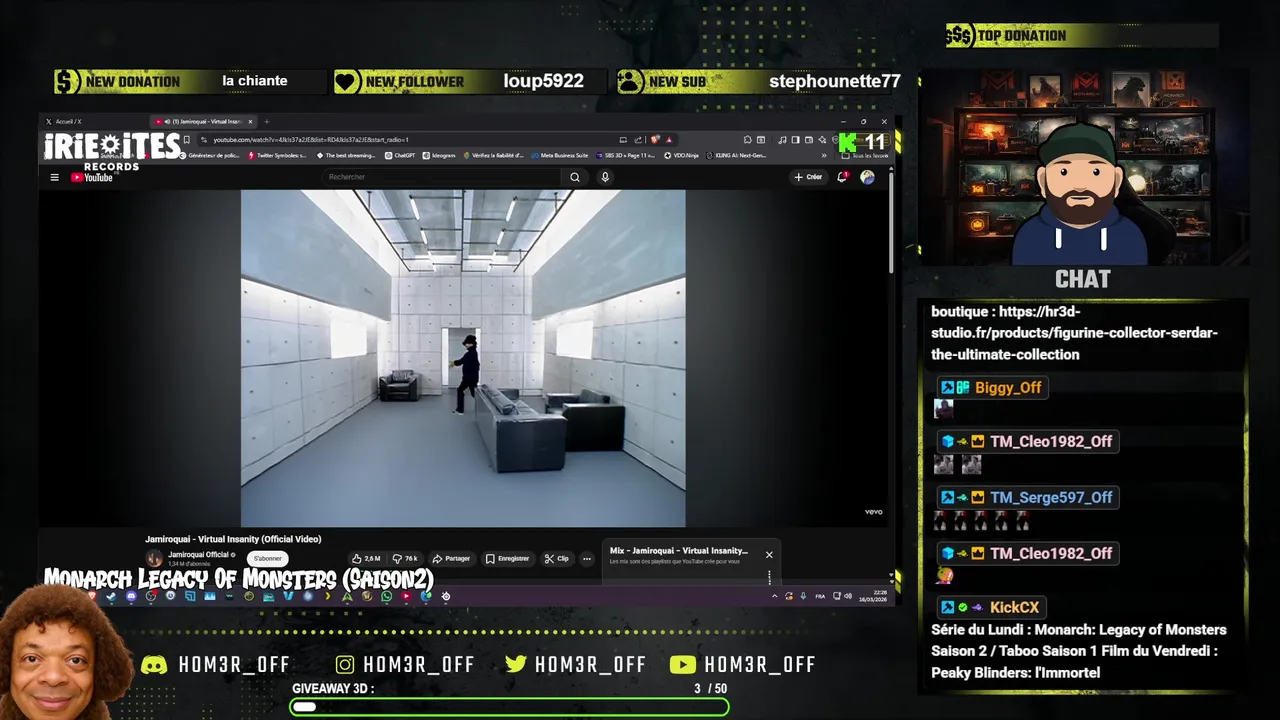Focus the Rechercher search field
1280x720 pixels.
440,177
